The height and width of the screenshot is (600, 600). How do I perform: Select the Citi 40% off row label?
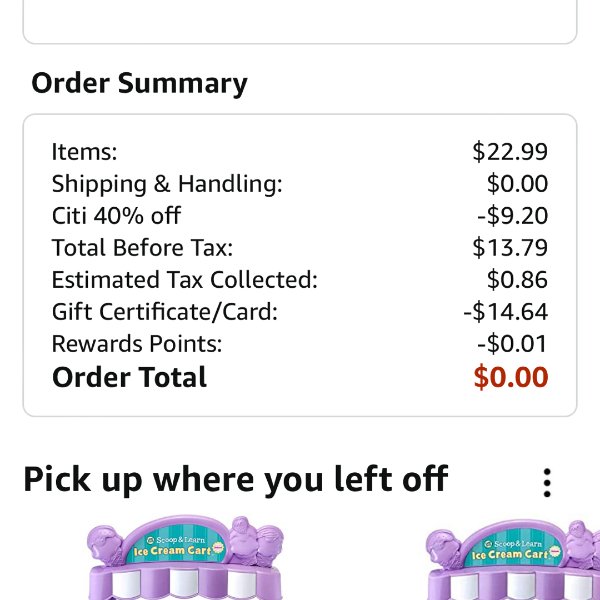(x=116, y=215)
